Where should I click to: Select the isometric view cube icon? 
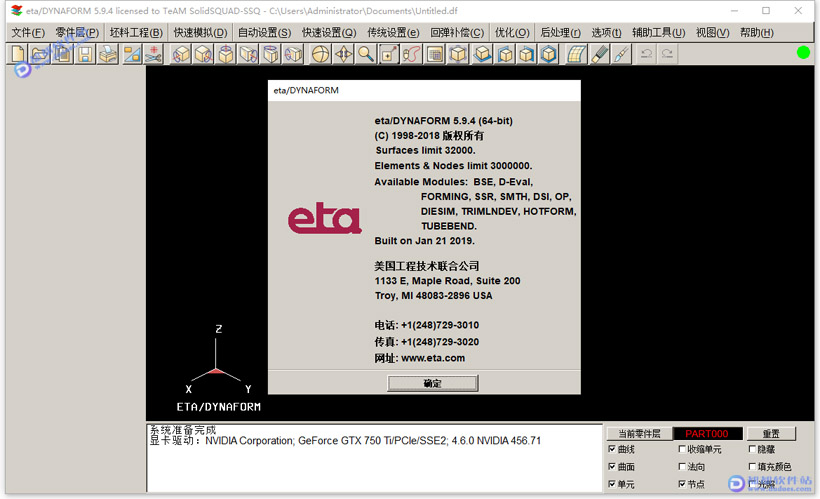[x=458, y=54]
